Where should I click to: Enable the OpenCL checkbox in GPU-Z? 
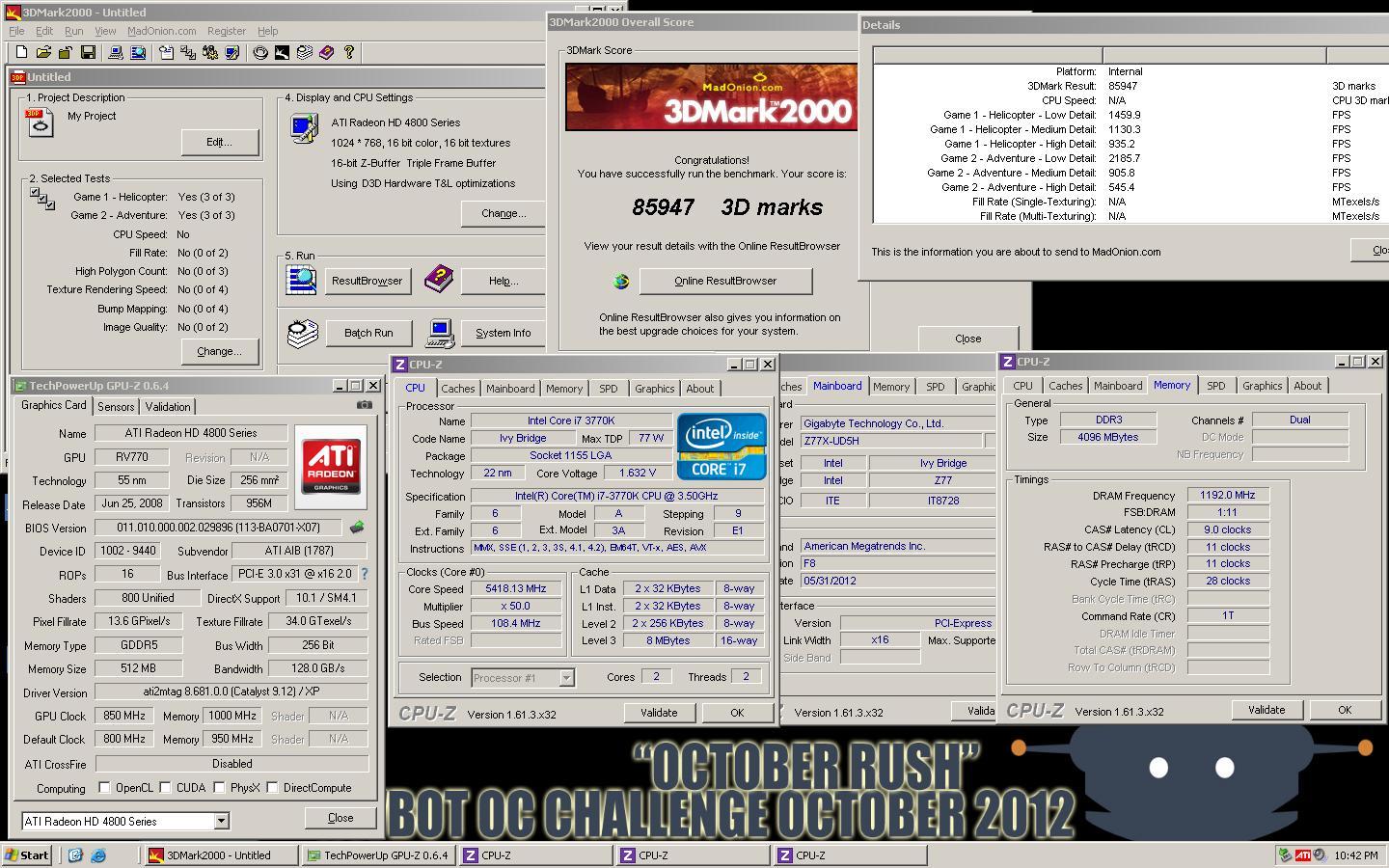[104, 787]
